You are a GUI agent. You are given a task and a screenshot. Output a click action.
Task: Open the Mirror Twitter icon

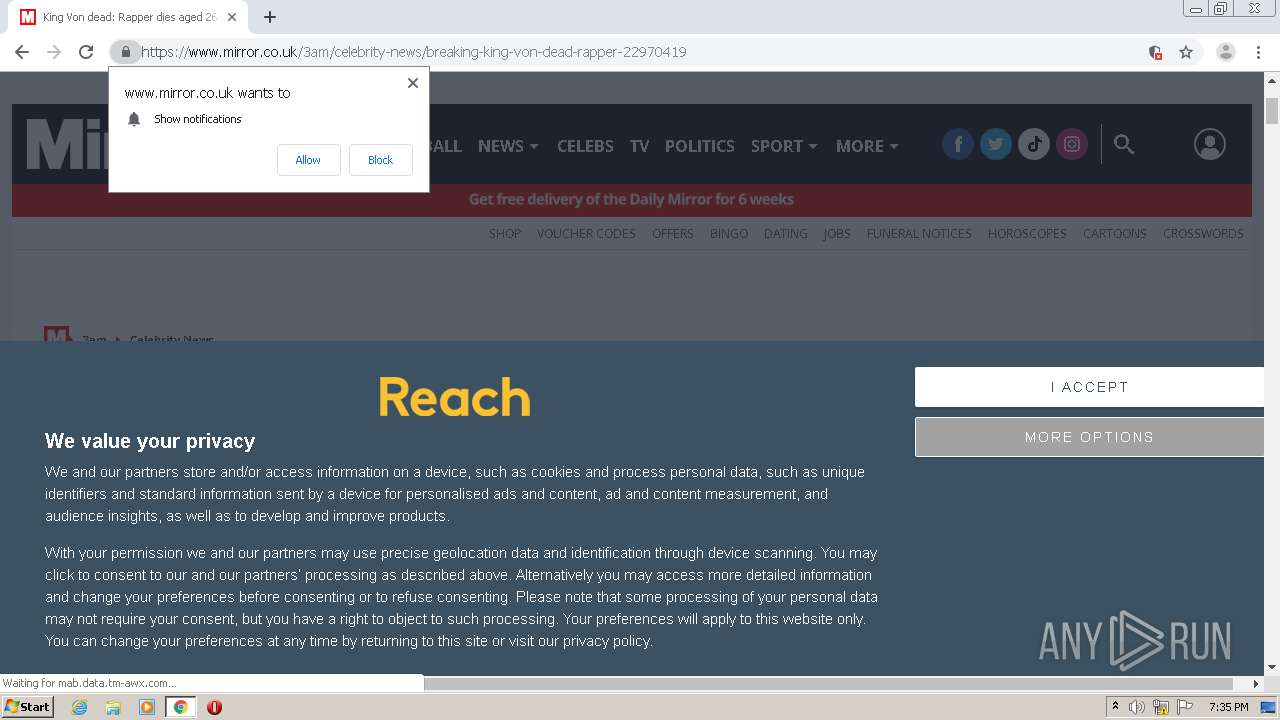click(x=996, y=144)
